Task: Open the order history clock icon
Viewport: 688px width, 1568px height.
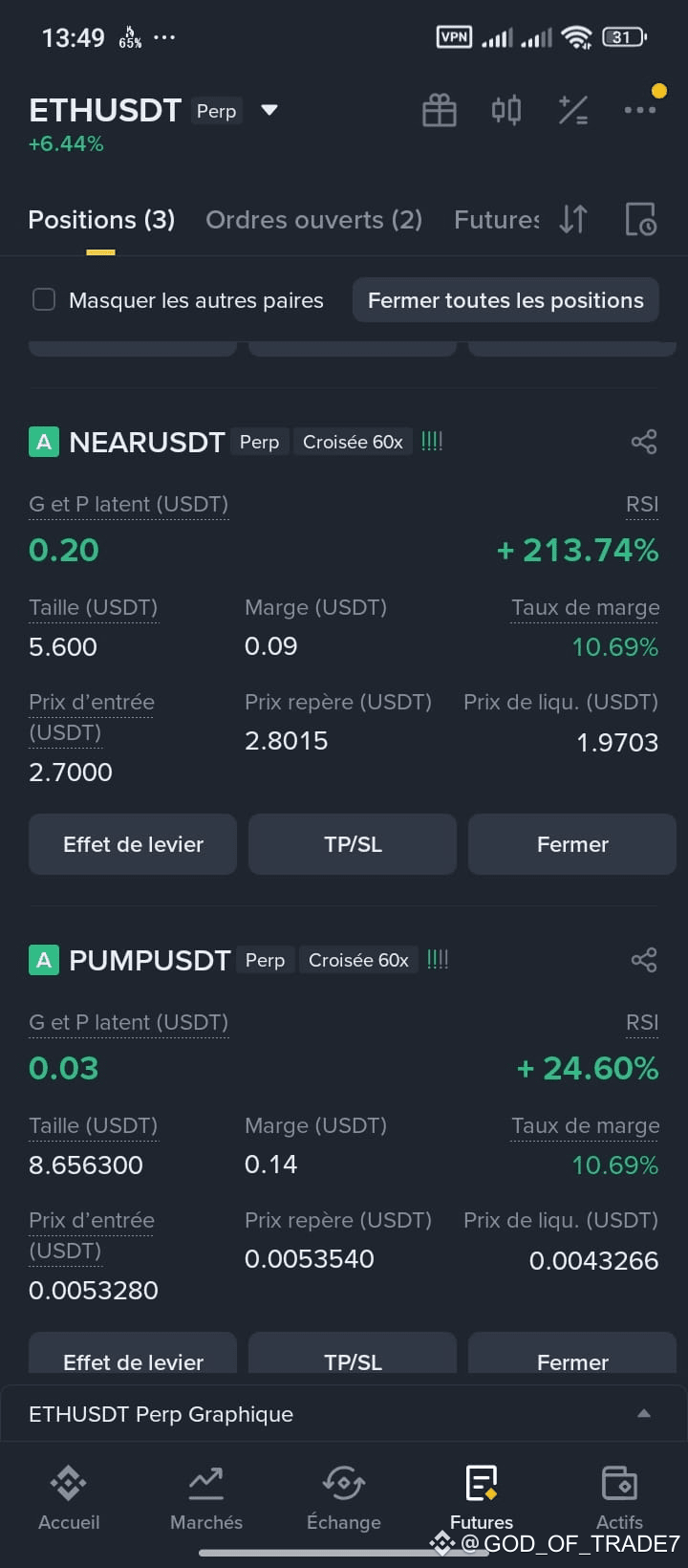Action: [x=640, y=219]
